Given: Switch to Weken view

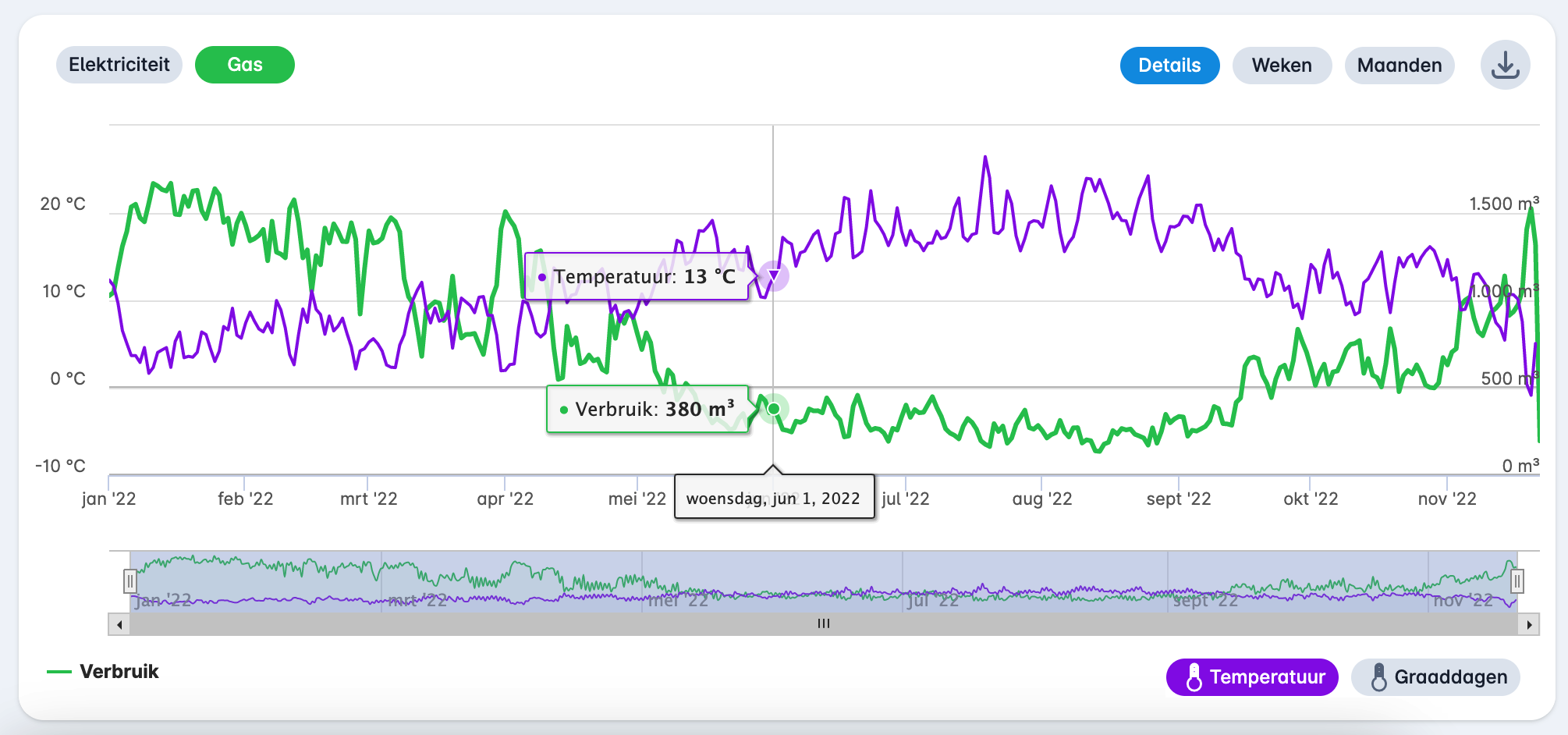Looking at the screenshot, I should [x=1281, y=66].
